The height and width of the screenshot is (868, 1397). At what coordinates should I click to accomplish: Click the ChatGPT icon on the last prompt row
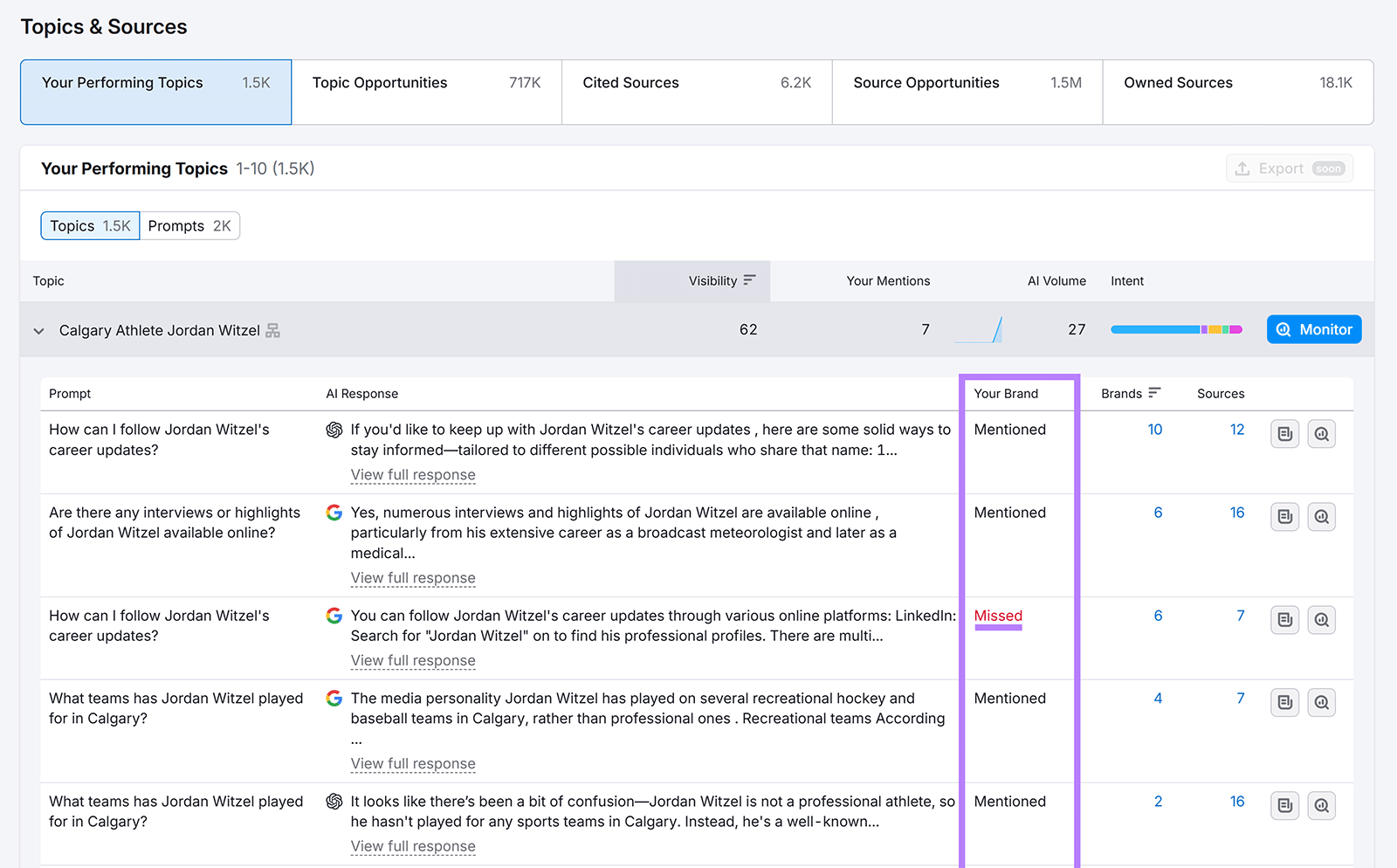tap(333, 802)
